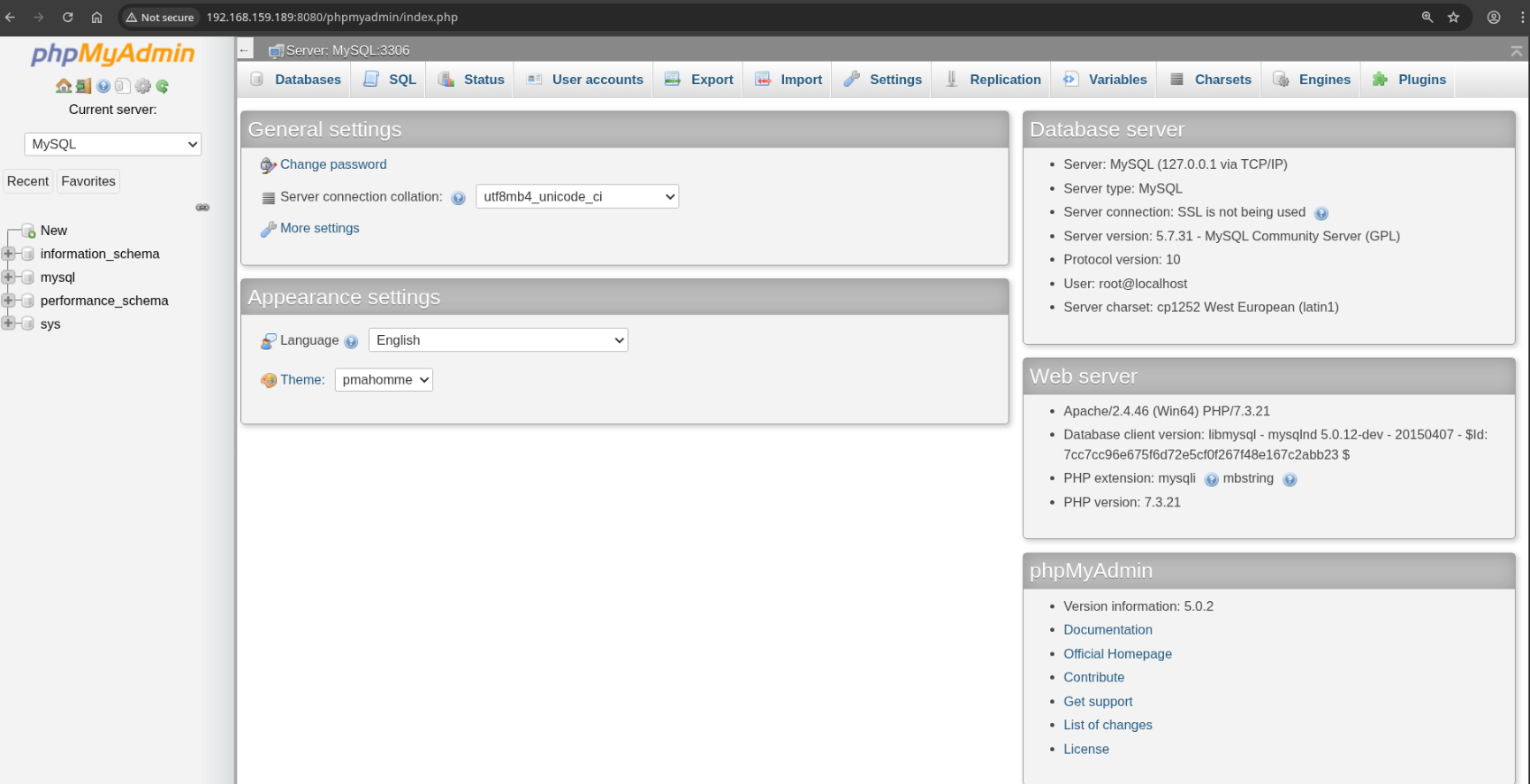Open the Current server MySQL dropdown
1530x784 pixels.
tap(113, 144)
